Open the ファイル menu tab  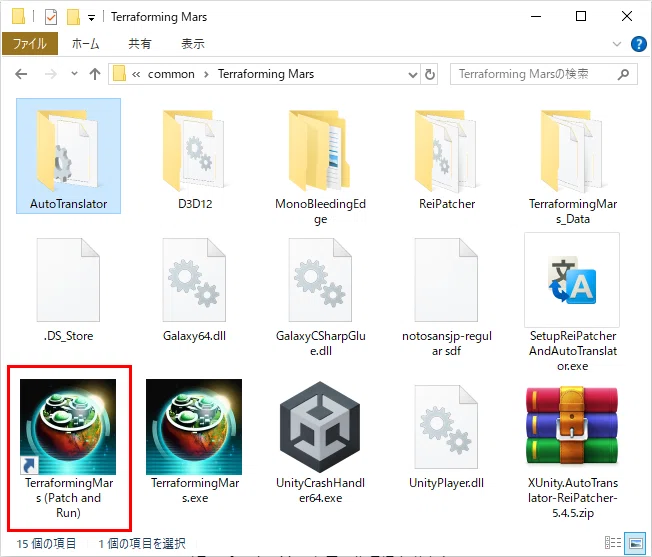[30, 44]
